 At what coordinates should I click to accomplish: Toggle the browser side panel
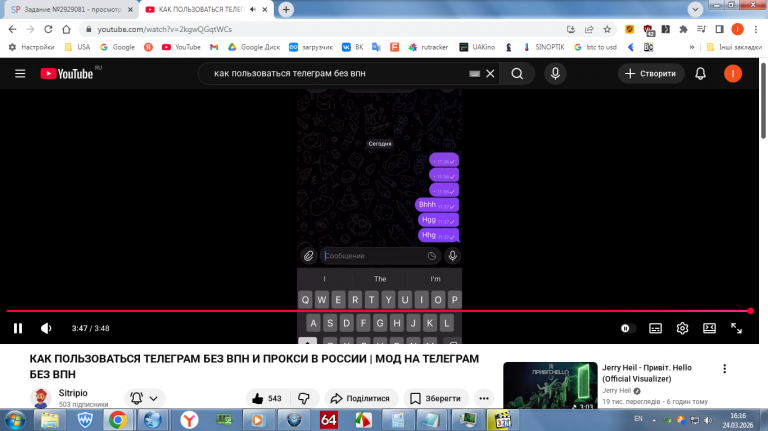[719, 29]
